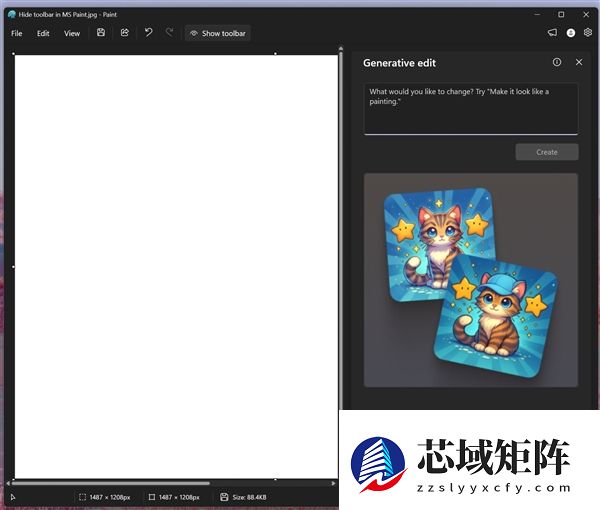Screen dimensions: 600x510
Task: Minimize the Paint window
Action: 537,15
